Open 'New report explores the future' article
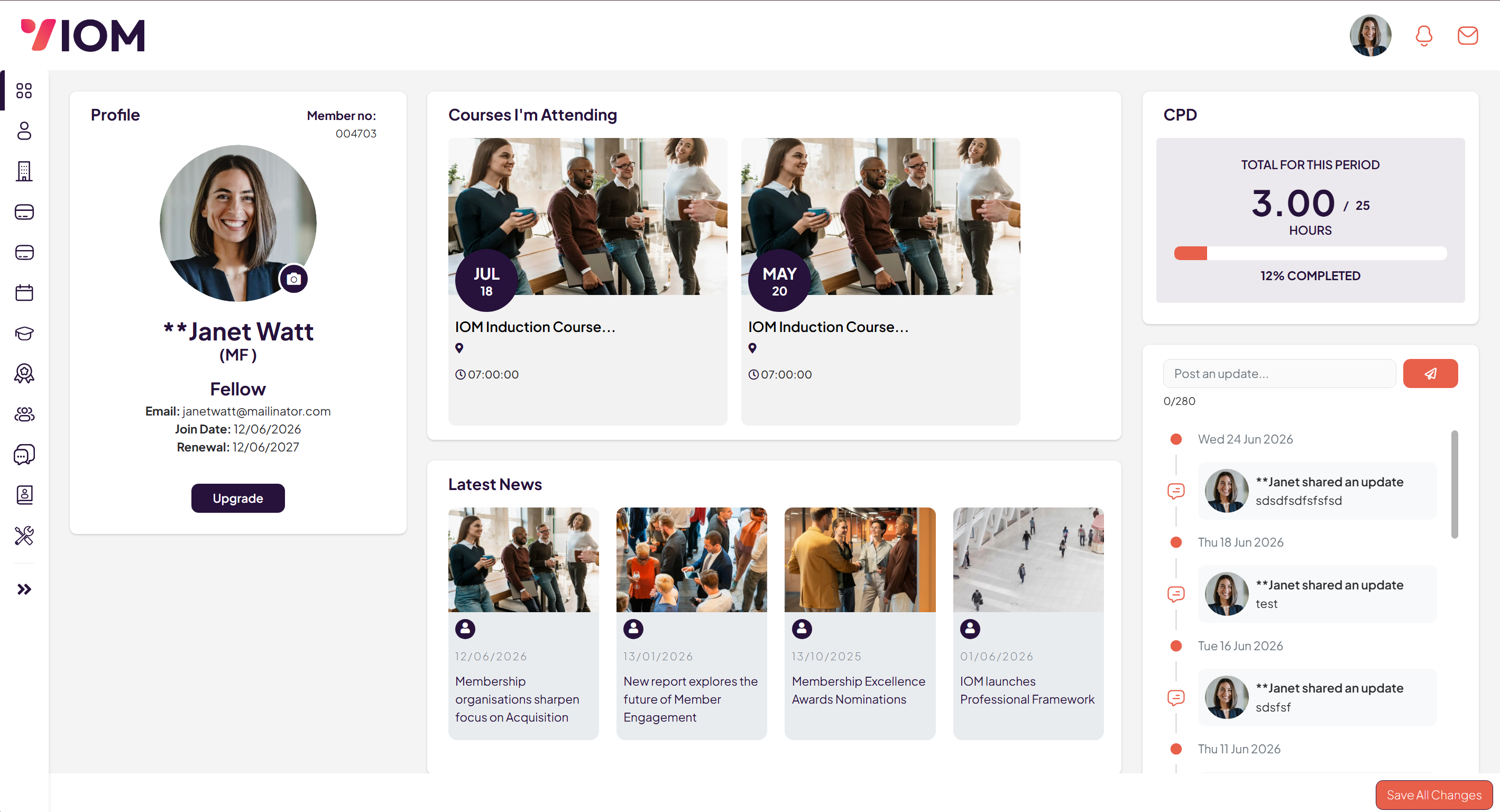Image resolution: width=1500 pixels, height=812 pixels. pos(690,699)
